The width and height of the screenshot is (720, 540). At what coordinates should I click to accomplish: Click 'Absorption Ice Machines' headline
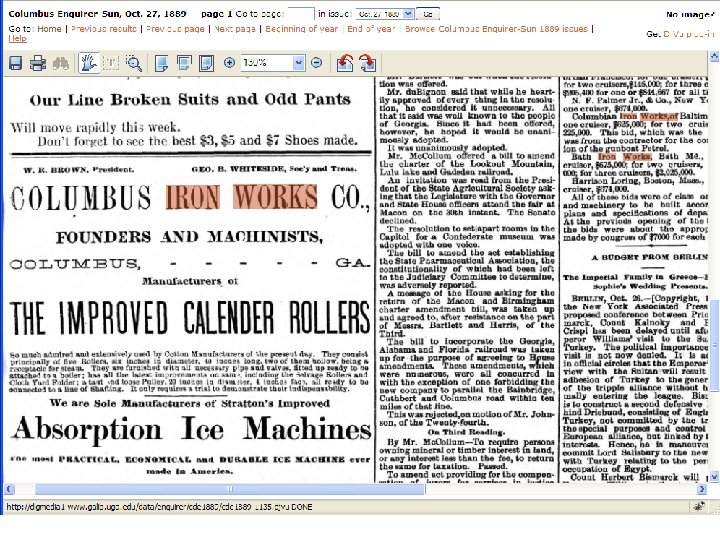point(191,429)
